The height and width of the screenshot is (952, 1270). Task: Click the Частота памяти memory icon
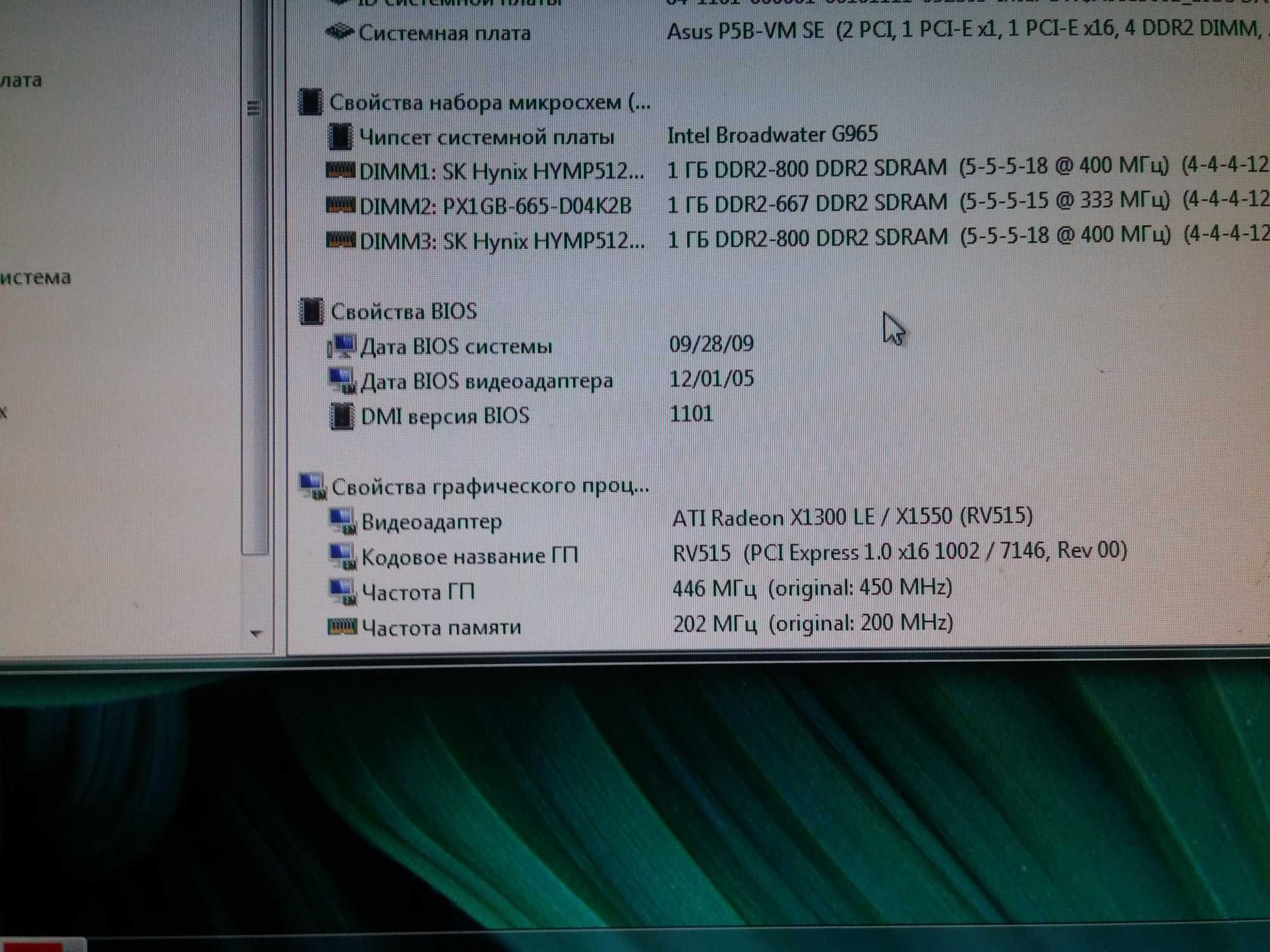342,627
